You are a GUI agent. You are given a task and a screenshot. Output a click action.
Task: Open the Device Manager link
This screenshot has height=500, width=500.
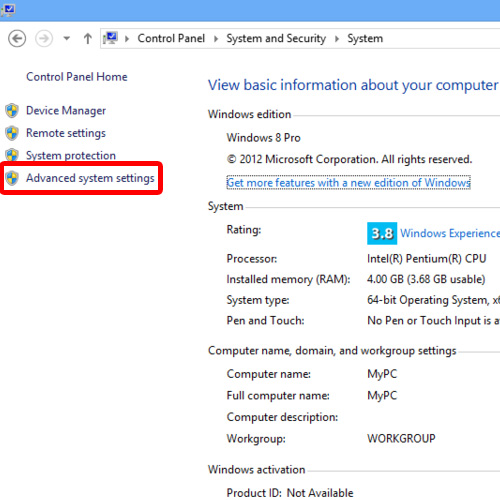tap(66, 111)
